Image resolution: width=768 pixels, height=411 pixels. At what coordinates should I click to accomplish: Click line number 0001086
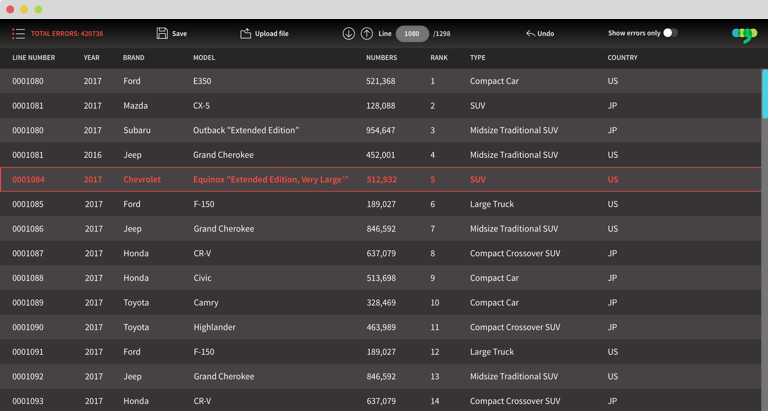[x=28, y=229]
